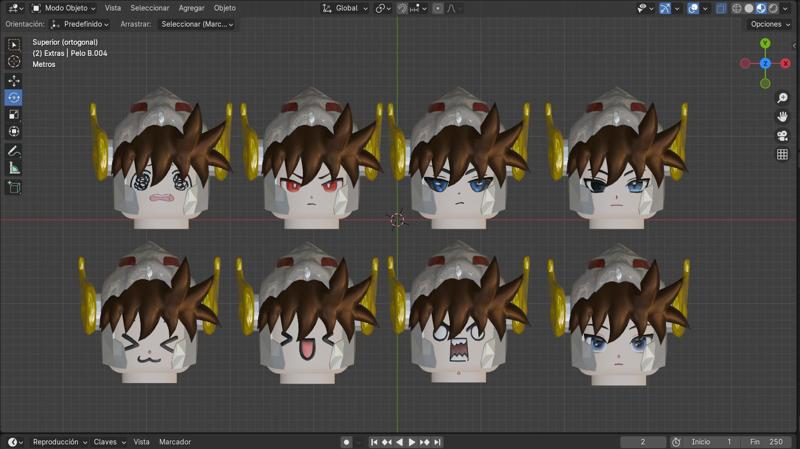Open the Agregar menu
The height and width of the screenshot is (449, 800).
pos(191,8)
